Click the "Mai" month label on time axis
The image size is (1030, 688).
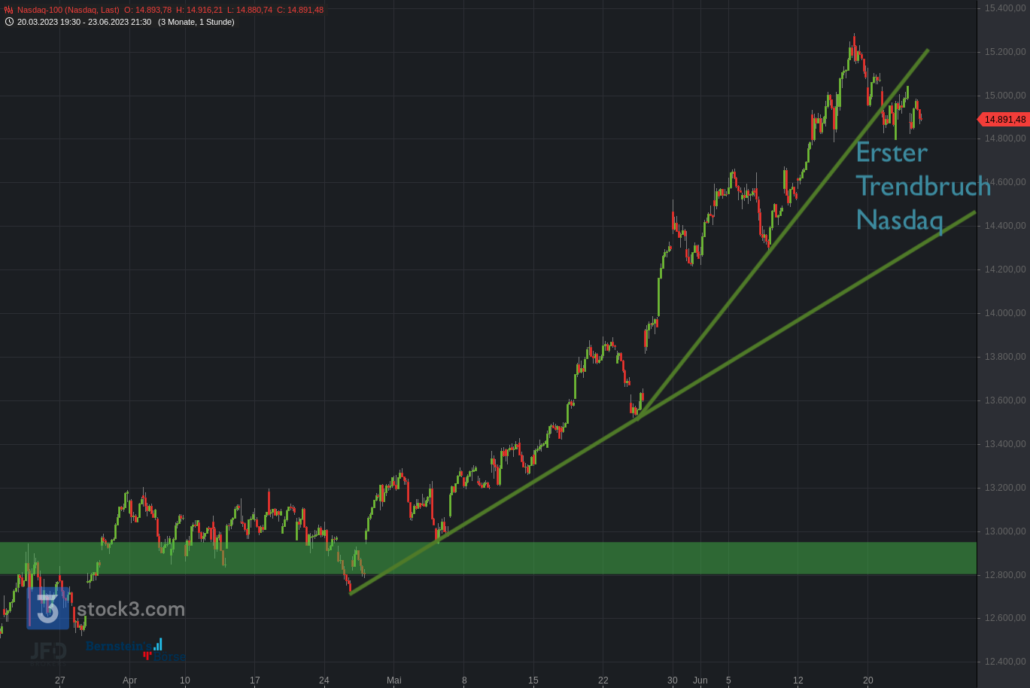tap(393, 680)
